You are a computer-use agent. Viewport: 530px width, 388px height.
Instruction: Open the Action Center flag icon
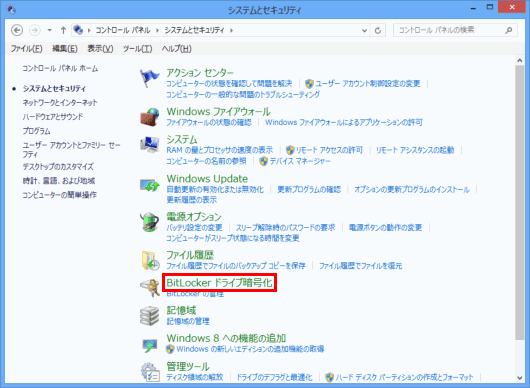coord(149,78)
